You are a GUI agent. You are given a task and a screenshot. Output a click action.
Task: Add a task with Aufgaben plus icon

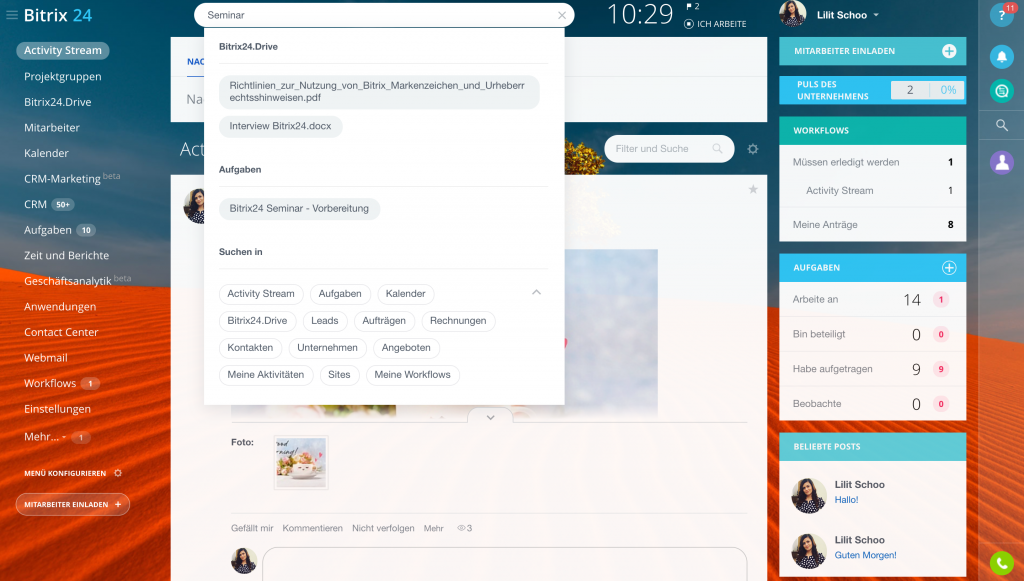tap(949, 268)
